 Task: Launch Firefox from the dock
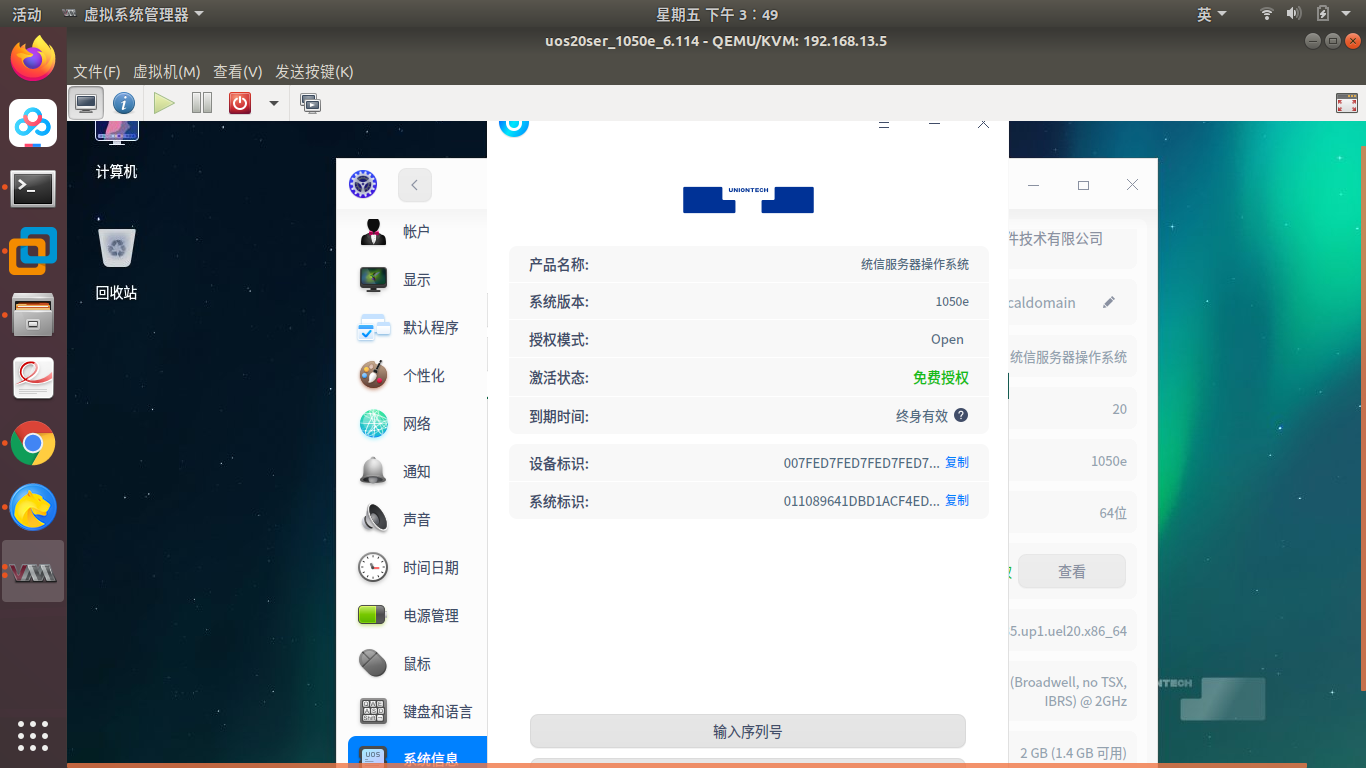point(33,58)
